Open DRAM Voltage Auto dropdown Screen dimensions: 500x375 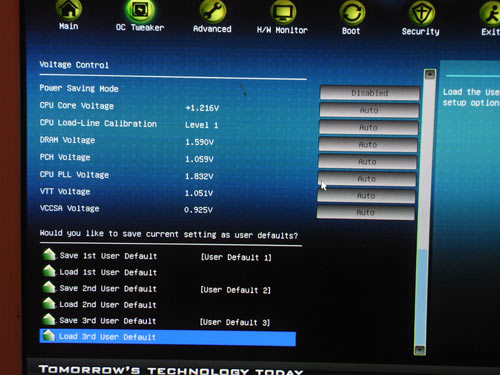368,145
